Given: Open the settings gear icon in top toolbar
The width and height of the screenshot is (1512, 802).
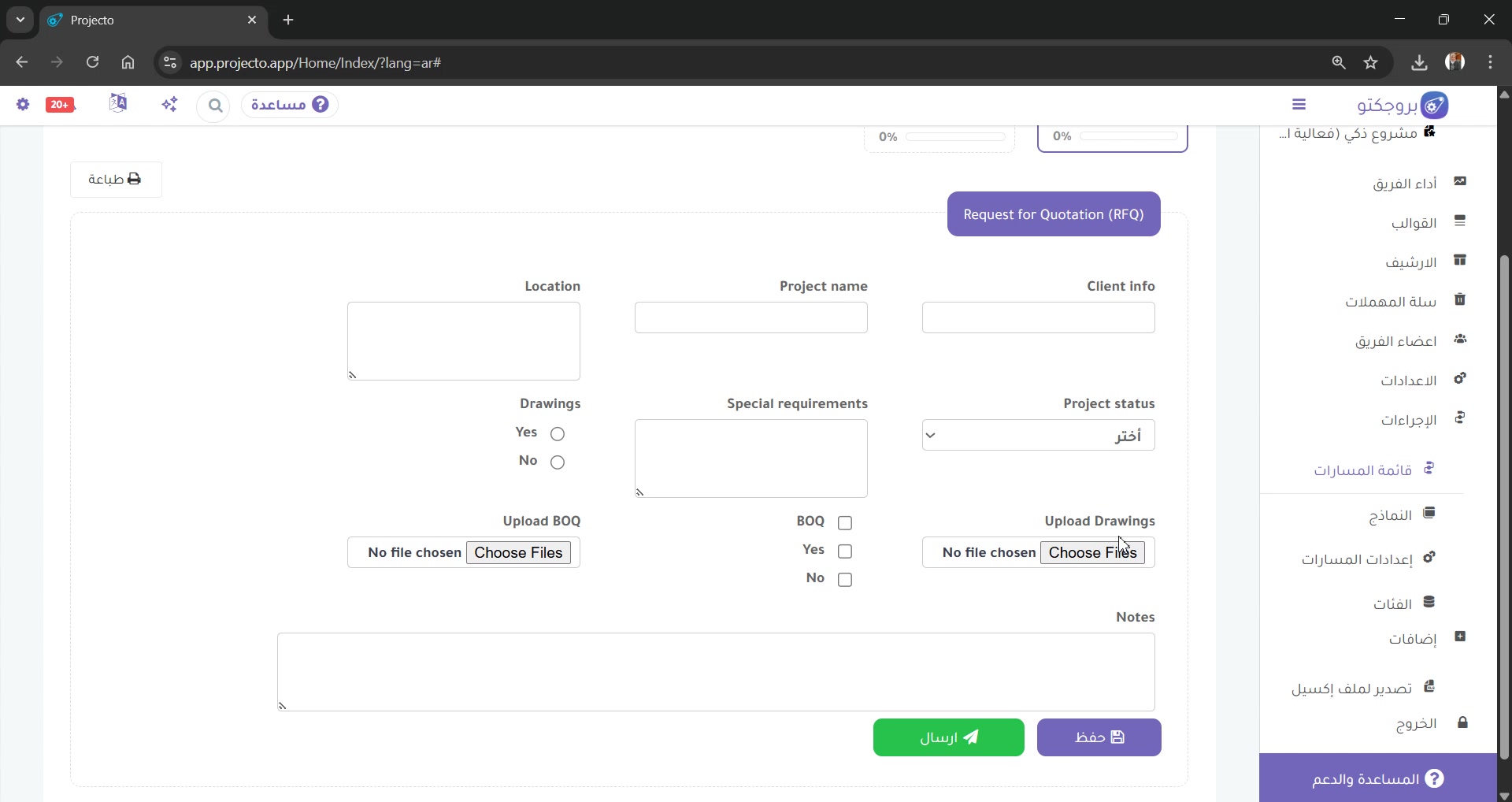Looking at the screenshot, I should 23,104.
